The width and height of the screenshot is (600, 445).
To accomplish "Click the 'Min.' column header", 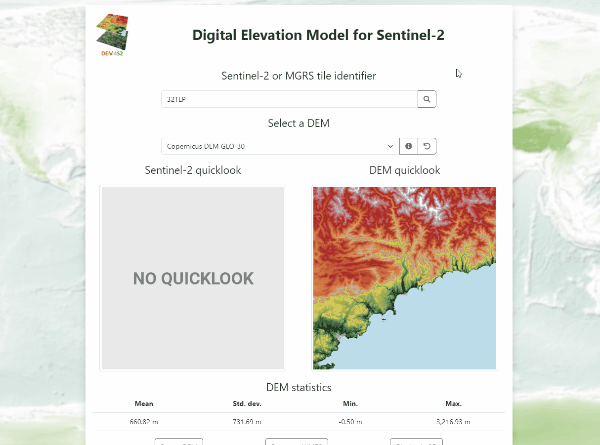I will [x=350, y=404].
